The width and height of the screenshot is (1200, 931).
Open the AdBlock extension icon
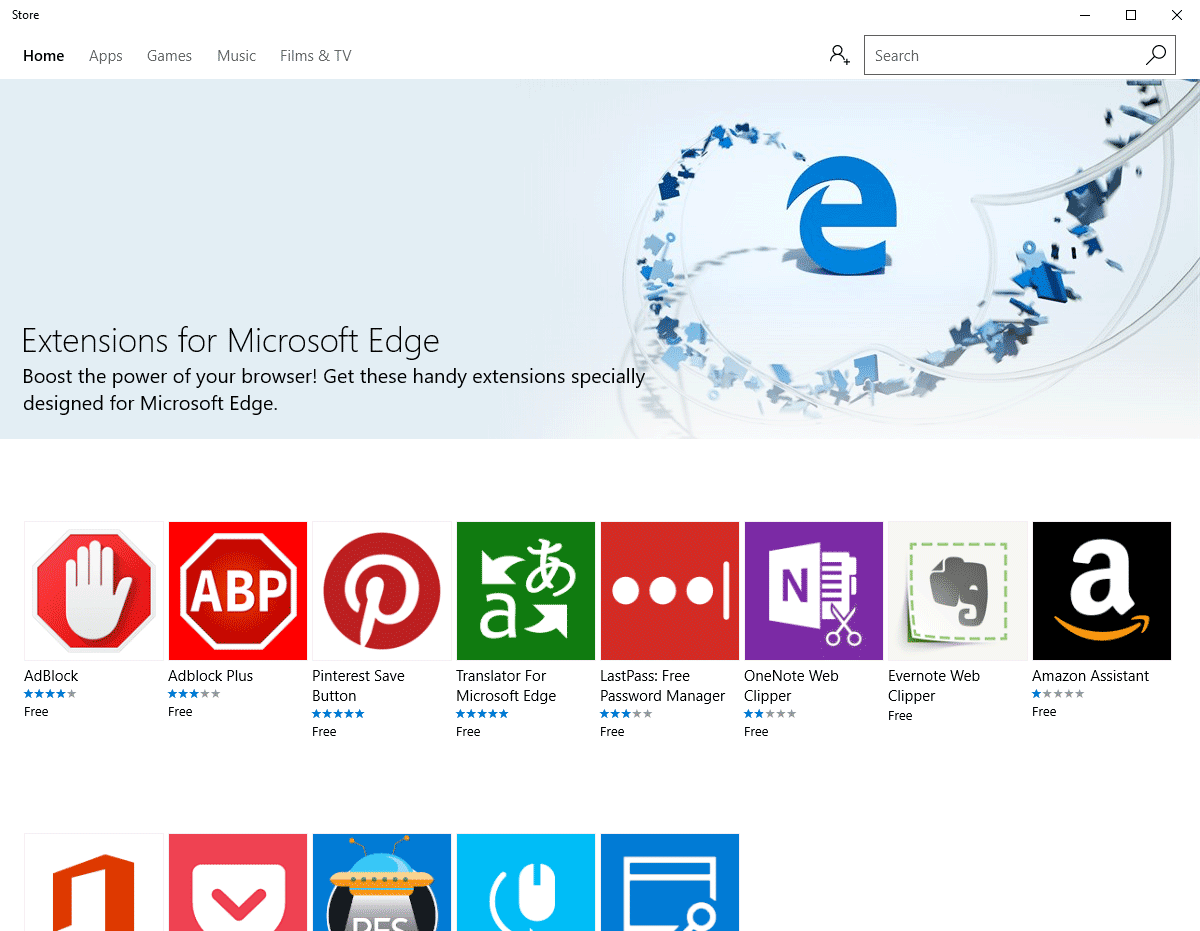click(94, 591)
